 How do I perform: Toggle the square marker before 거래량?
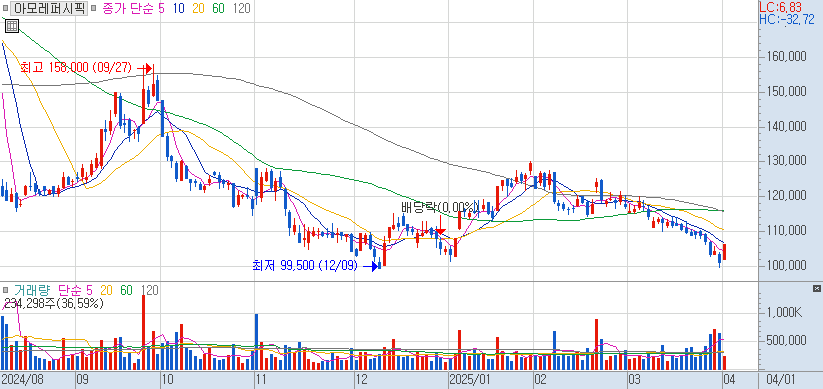coord(6,290)
